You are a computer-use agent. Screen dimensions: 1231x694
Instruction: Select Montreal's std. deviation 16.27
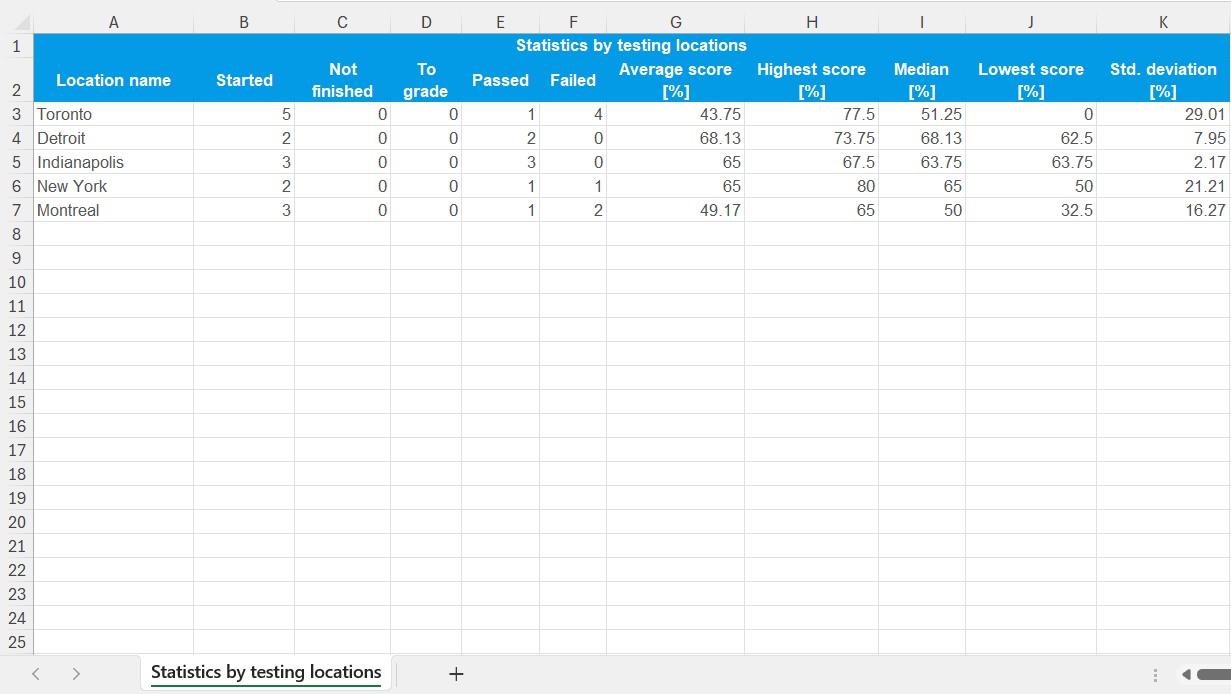(1163, 210)
